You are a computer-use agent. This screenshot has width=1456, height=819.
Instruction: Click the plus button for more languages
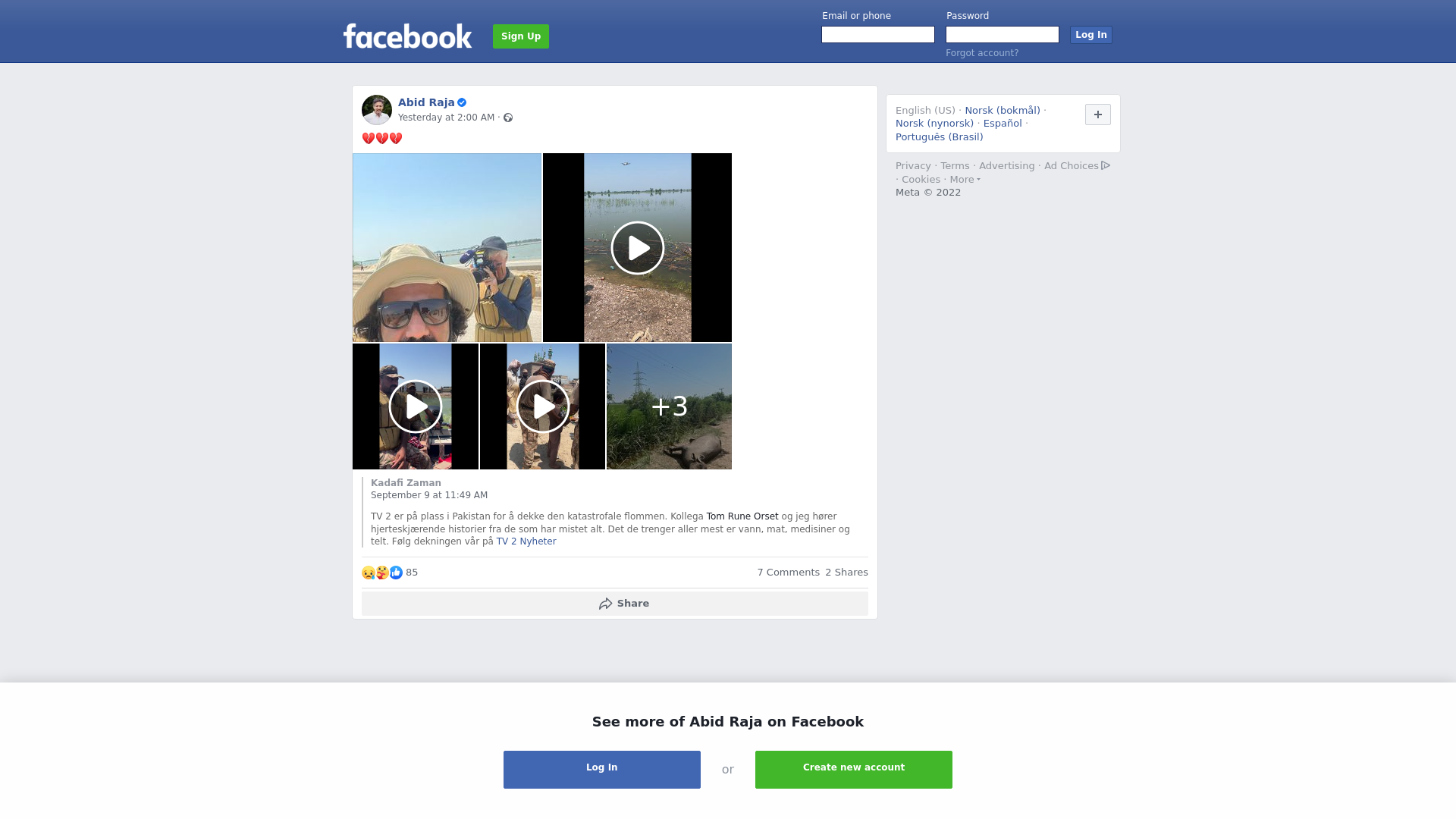coord(1097,115)
